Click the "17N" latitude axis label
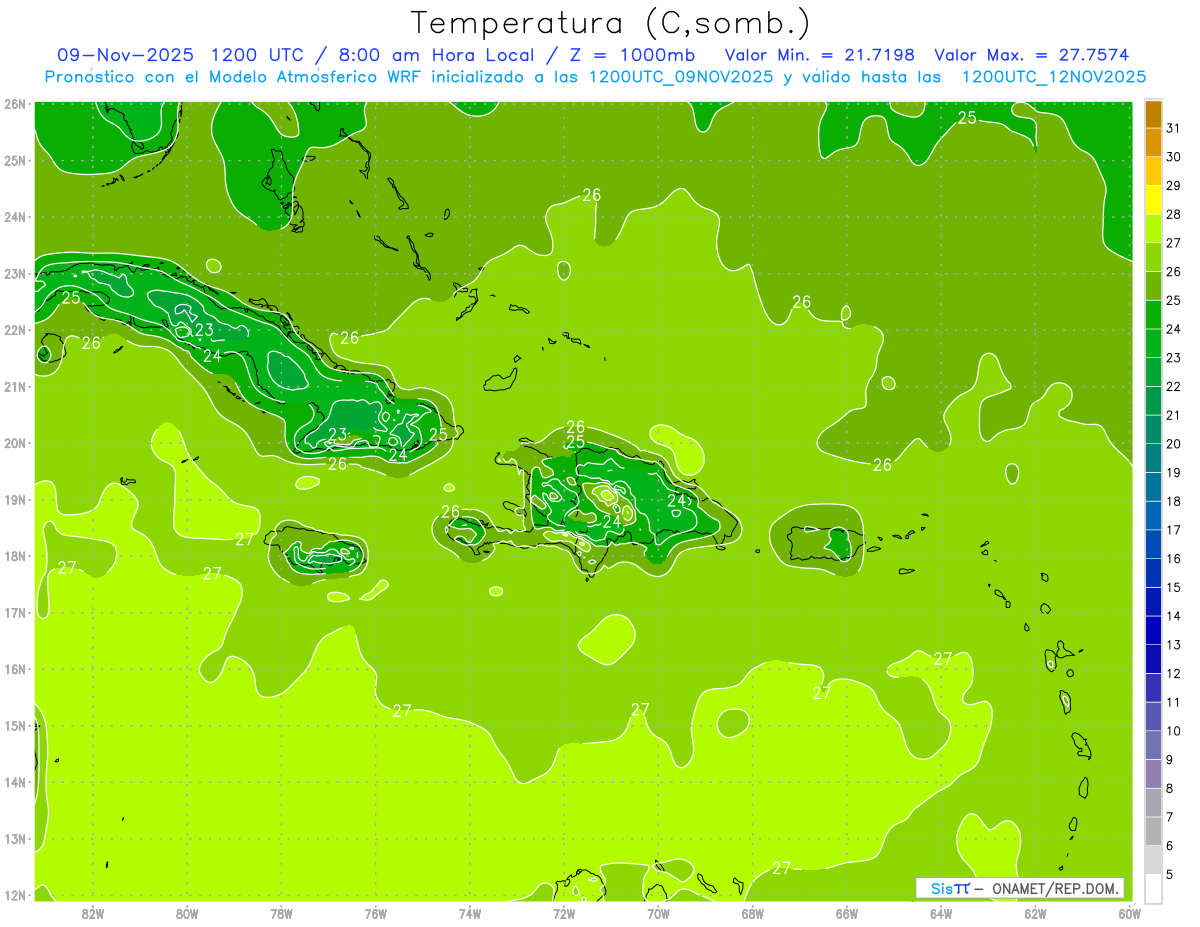 [14, 613]
